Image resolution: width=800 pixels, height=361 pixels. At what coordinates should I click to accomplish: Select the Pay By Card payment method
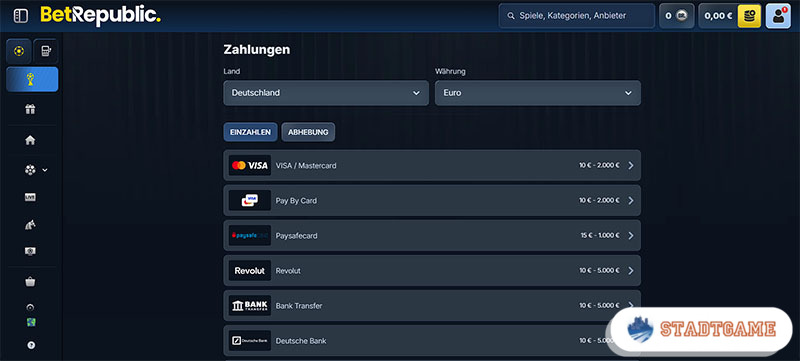pyautogui.click(x=432, y=200)
